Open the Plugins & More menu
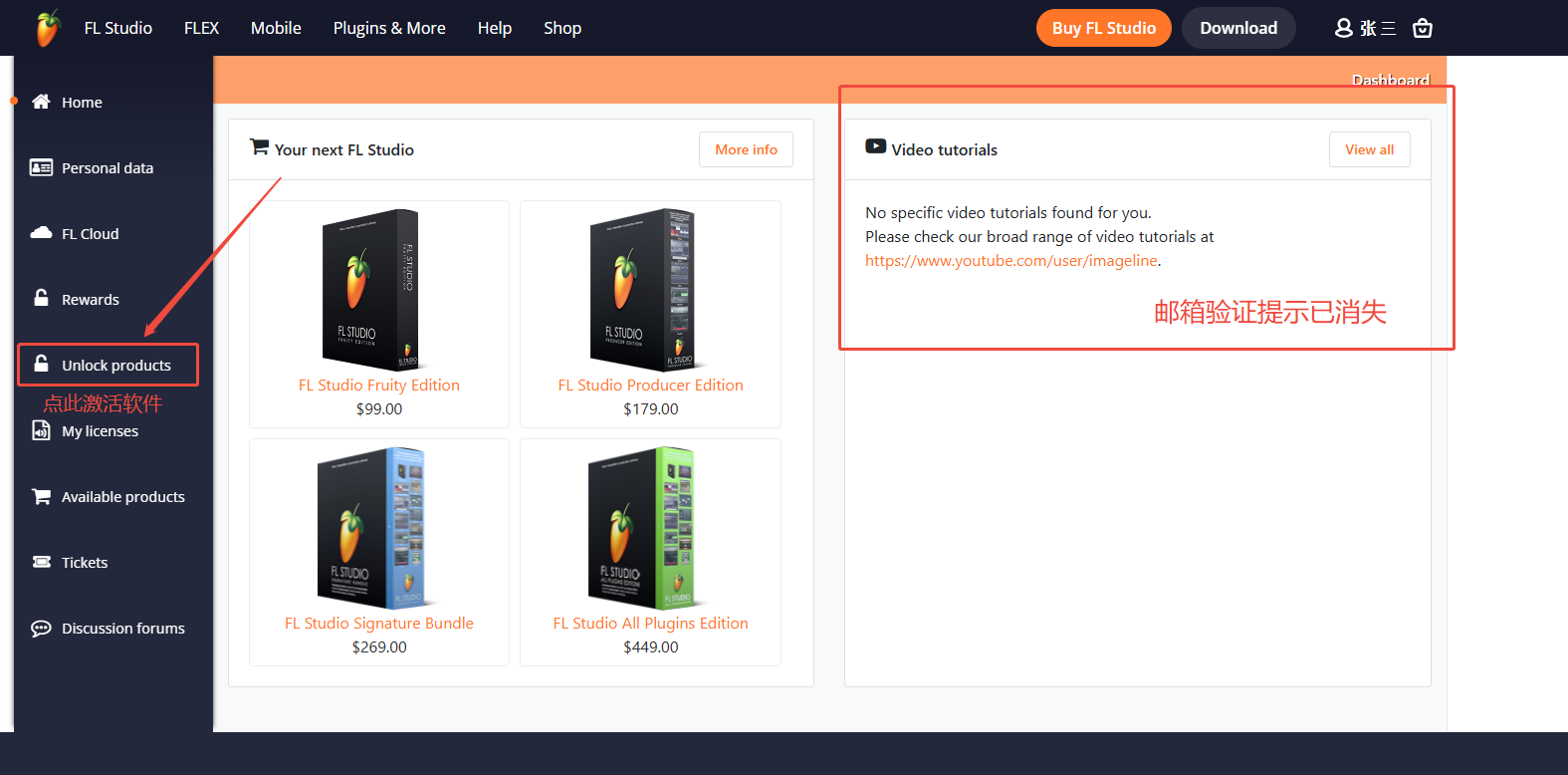The height and width of the screenshot is (775, 1568). tap(389, 28)
